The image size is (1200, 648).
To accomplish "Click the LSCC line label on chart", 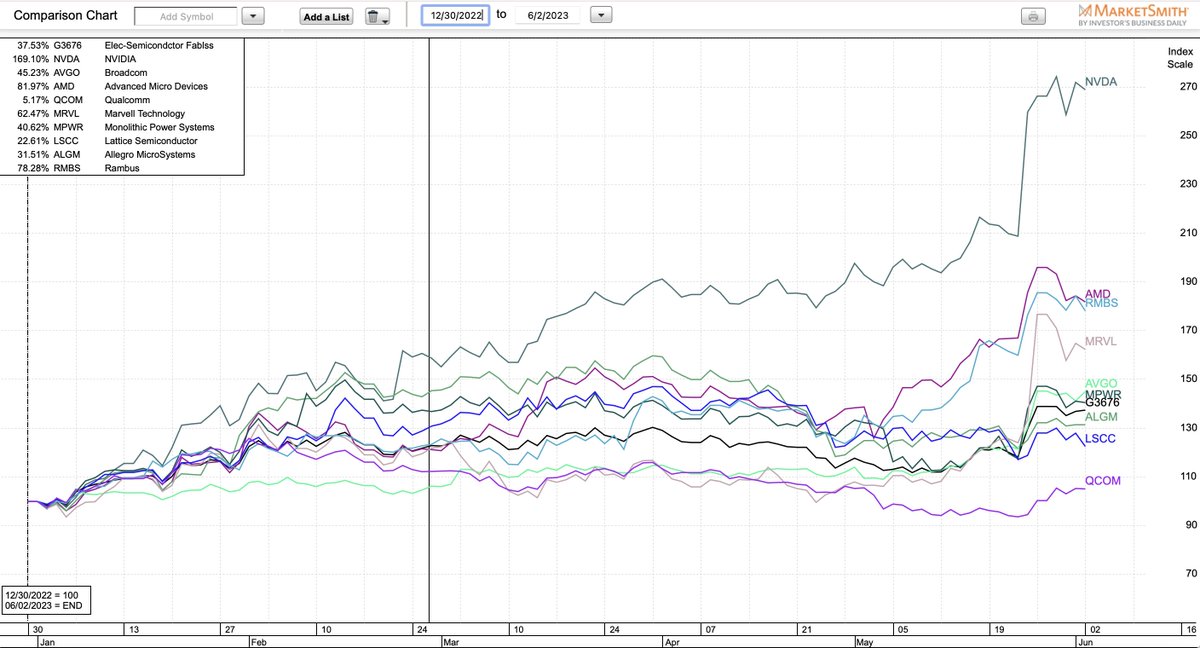I will (x=1101, y=439).
